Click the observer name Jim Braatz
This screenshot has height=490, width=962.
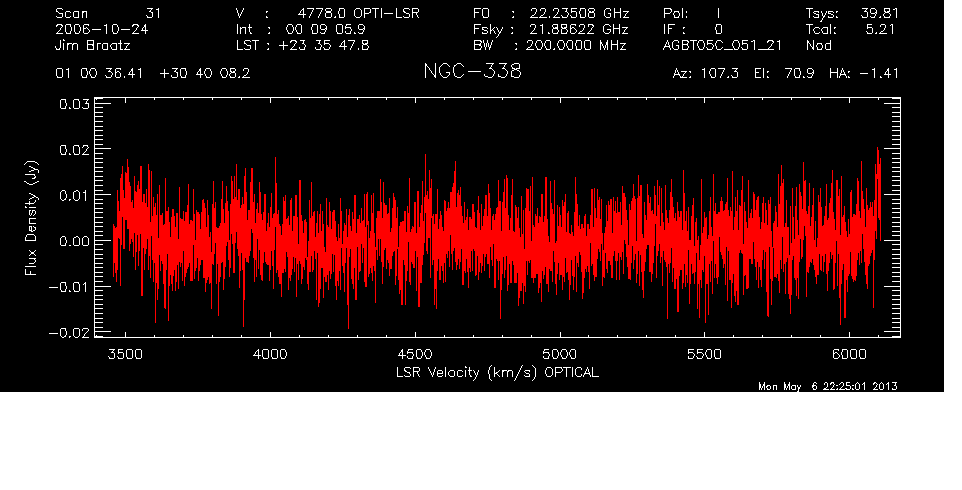point(93,46)
